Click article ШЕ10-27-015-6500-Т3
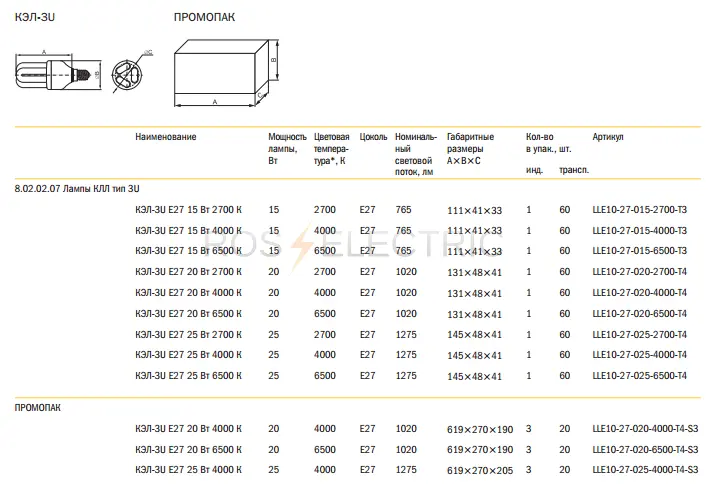The height and width of the screenshot is (496, 709). click(x=639, y=251)
